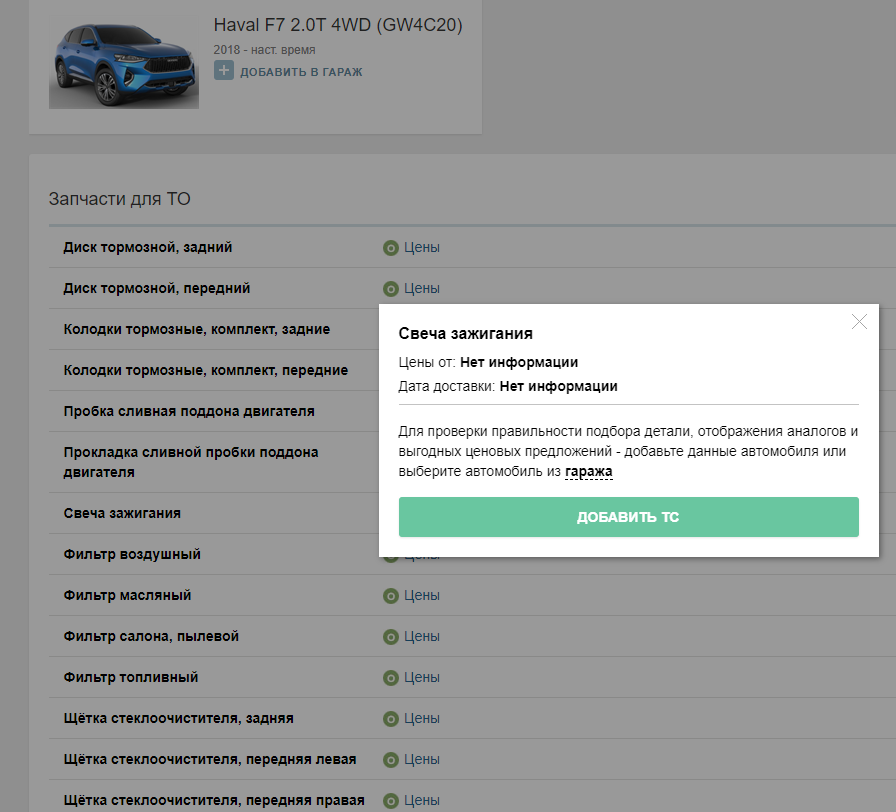Click the blue Haval F7 car thumbnail
This screenshot has height=812, width=896.
pos(124,63)
